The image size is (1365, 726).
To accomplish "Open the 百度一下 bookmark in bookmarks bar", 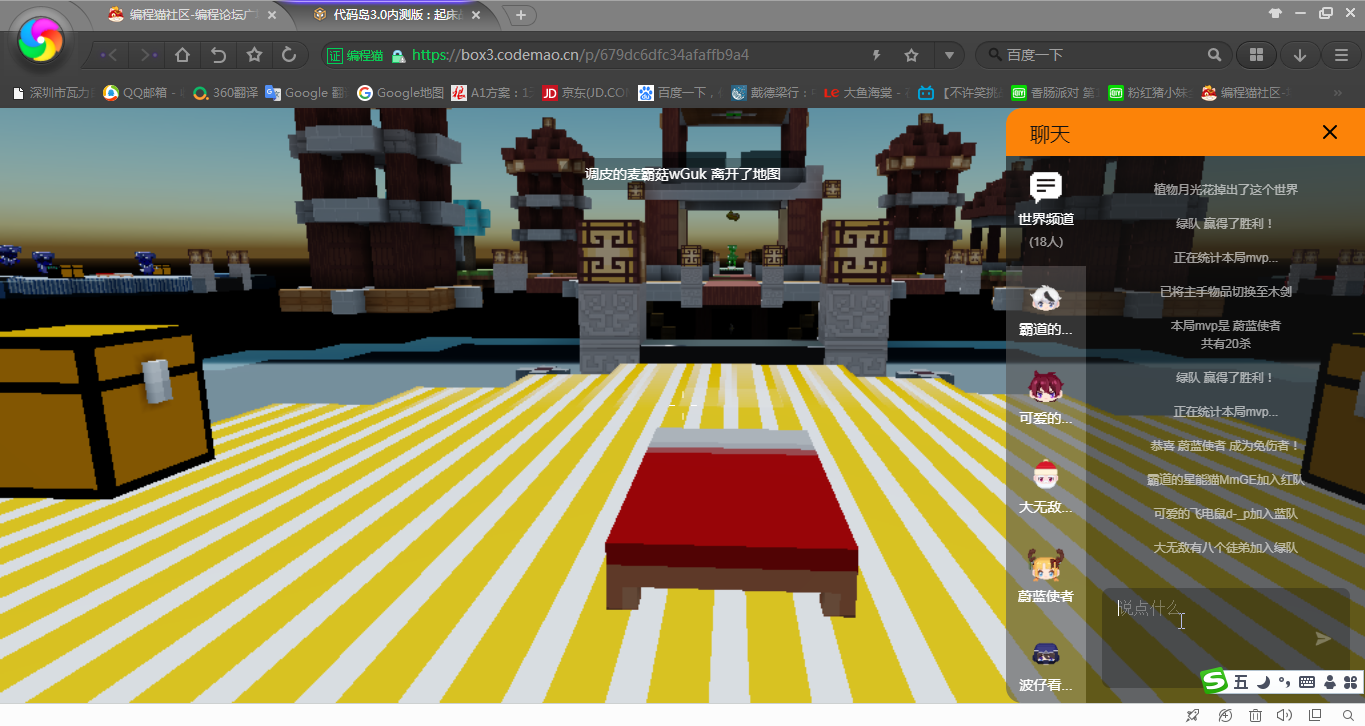I will coord(680,93).
